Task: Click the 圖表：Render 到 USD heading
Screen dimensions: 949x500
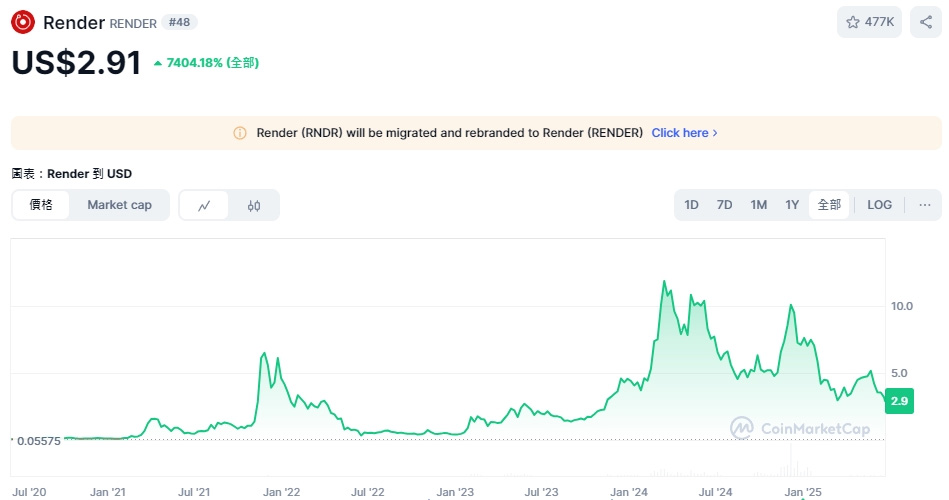Action: click(x=71, y=174)
